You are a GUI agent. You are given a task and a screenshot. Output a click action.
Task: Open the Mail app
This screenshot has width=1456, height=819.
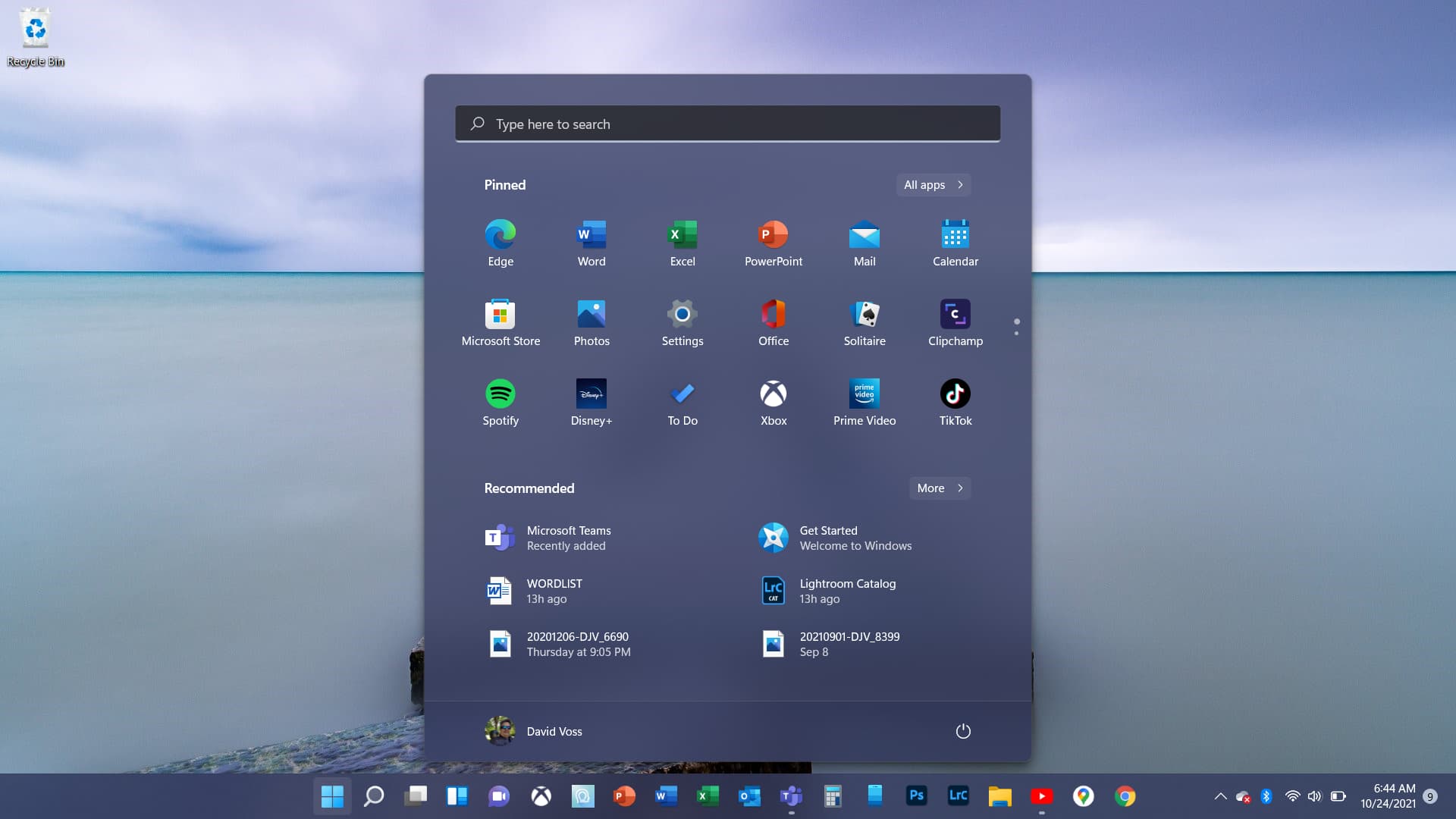(x=864, y=243)
